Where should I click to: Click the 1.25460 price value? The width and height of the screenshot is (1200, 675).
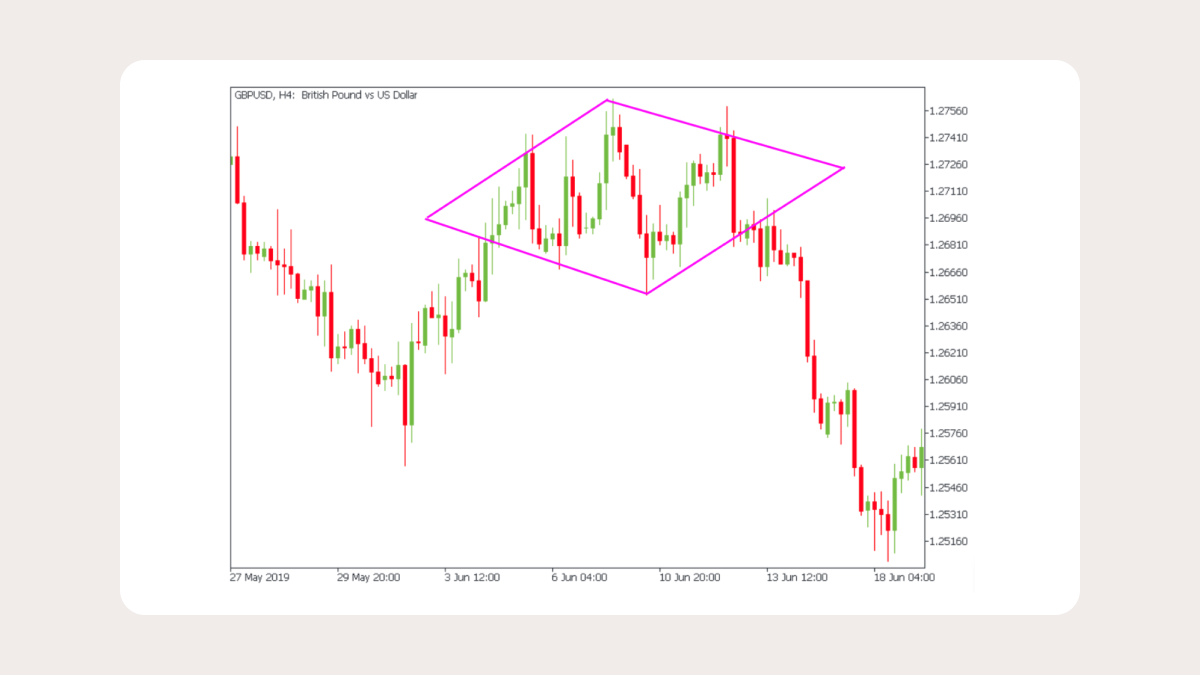coord(948,488)
